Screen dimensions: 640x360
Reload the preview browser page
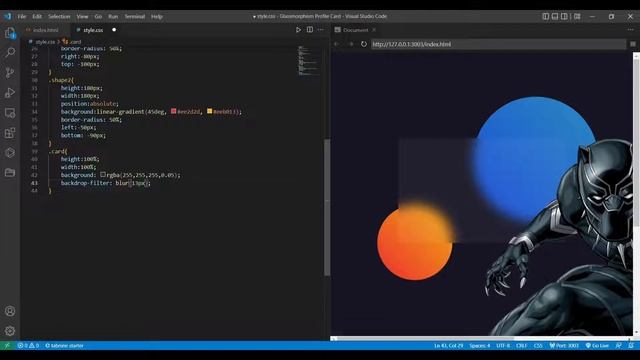(x=364, y=44)
